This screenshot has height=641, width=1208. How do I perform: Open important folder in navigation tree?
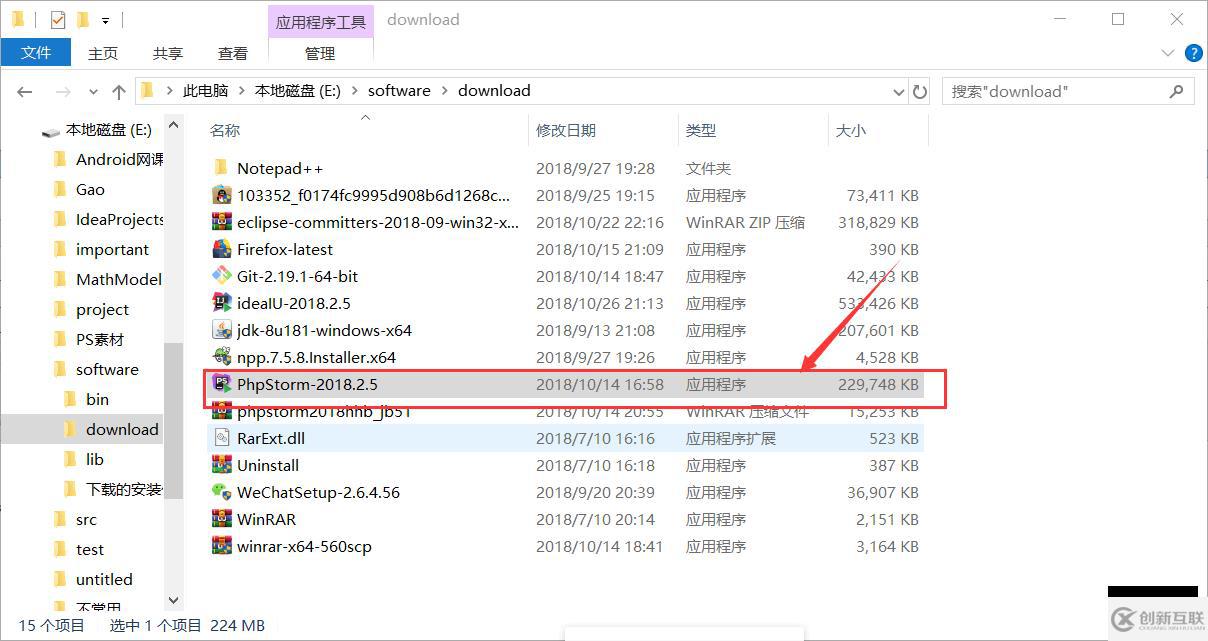[112, 250]
